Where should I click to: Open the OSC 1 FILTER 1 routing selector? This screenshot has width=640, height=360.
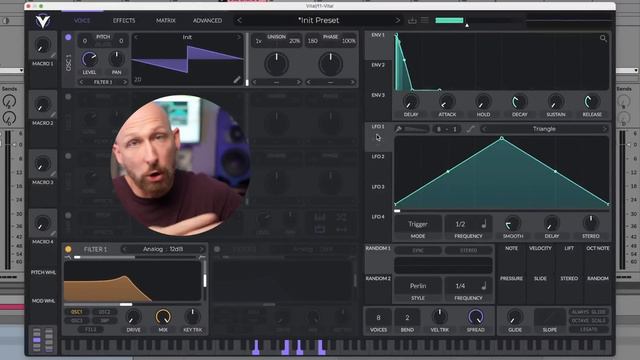tap(103, 82)
